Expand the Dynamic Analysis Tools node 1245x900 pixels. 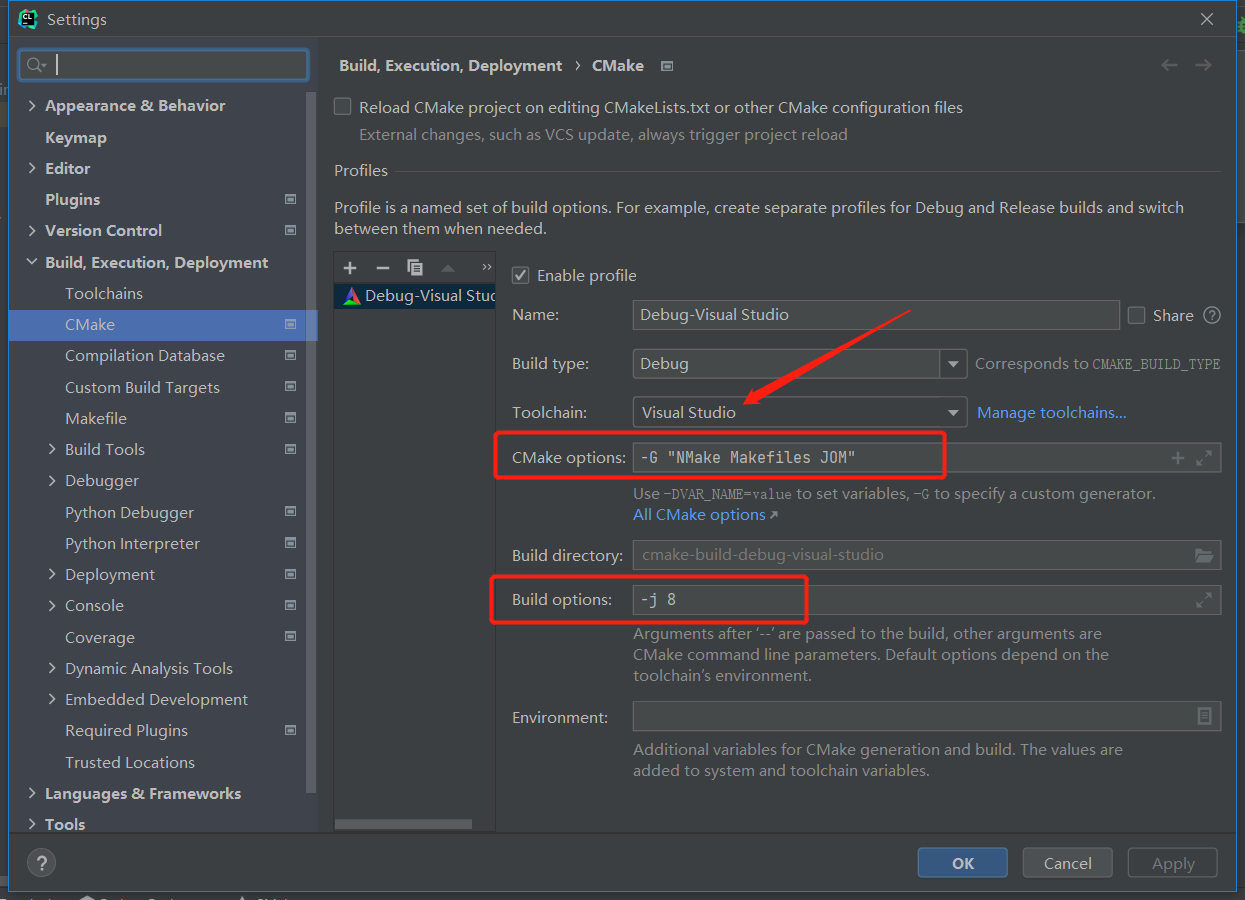52,668
